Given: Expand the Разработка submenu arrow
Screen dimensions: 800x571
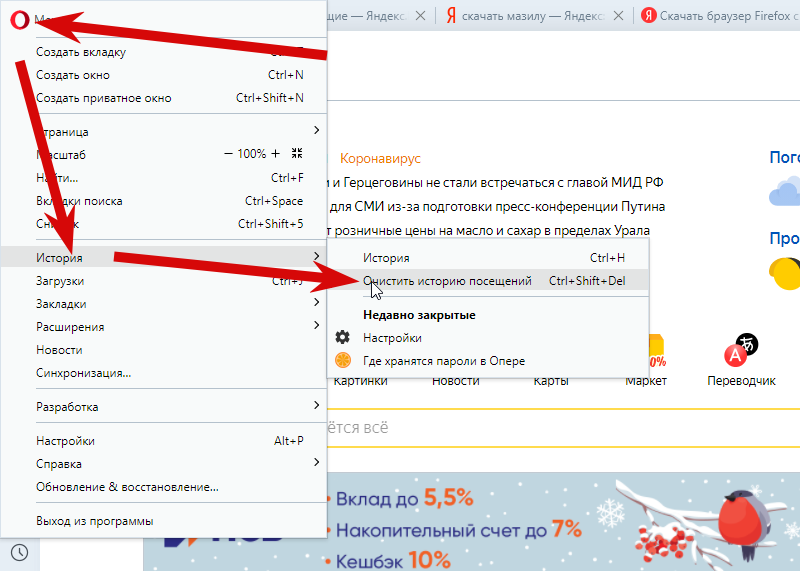Looking at the screenshot, I should pos(316,405).
